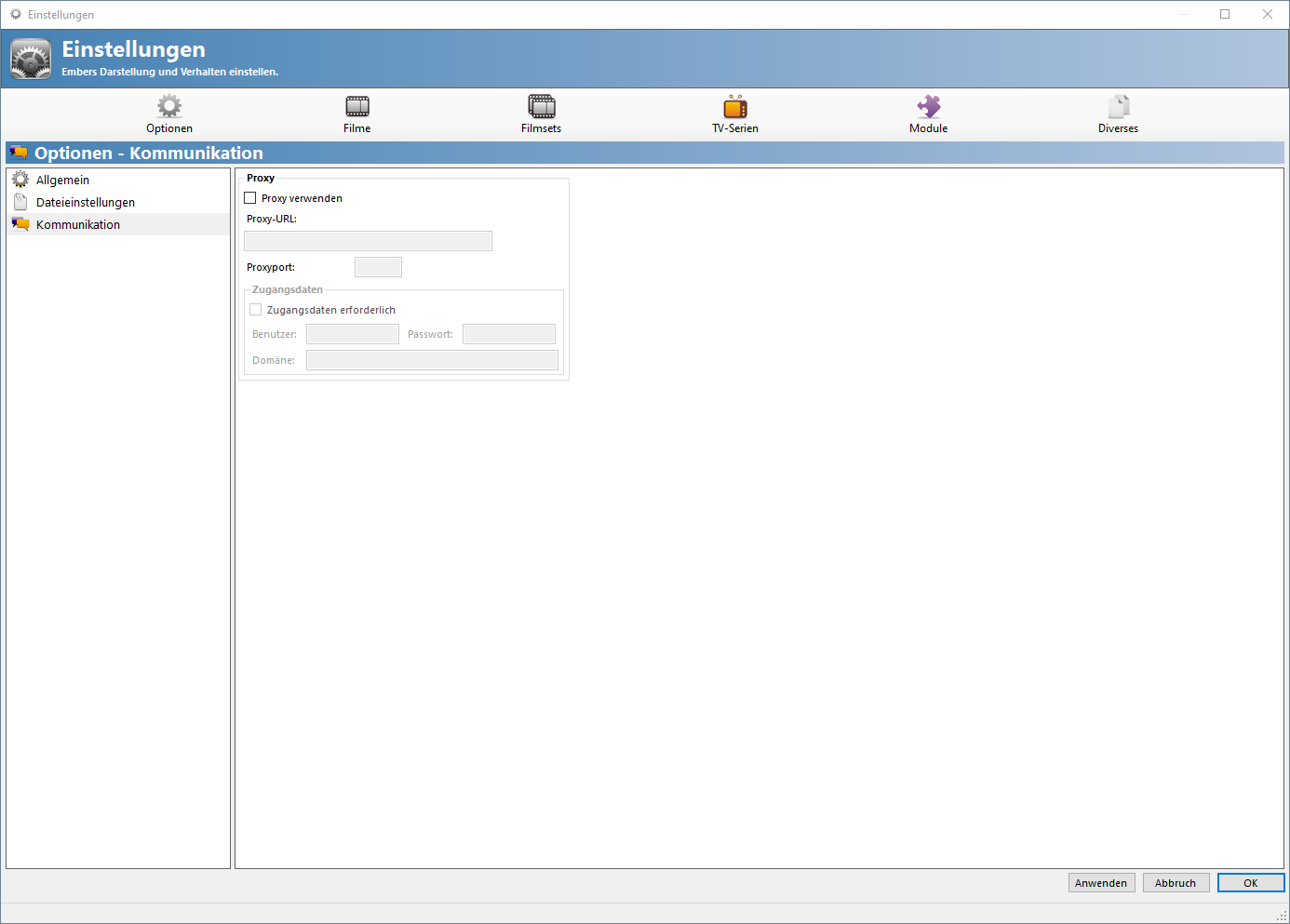Click the Abbruch button
The image size is (1290, 924).
(1176, 883)
